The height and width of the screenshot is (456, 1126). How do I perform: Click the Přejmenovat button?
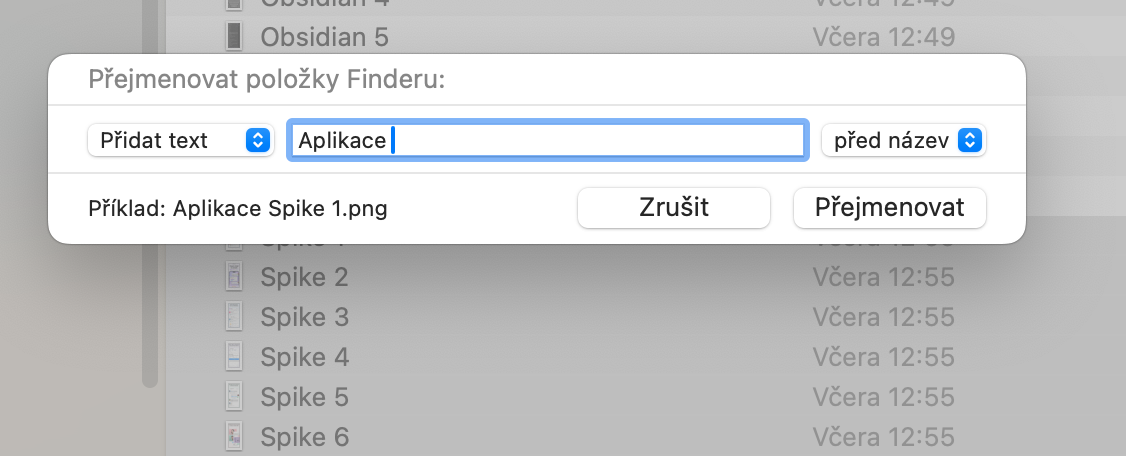(x=889, y=208)
